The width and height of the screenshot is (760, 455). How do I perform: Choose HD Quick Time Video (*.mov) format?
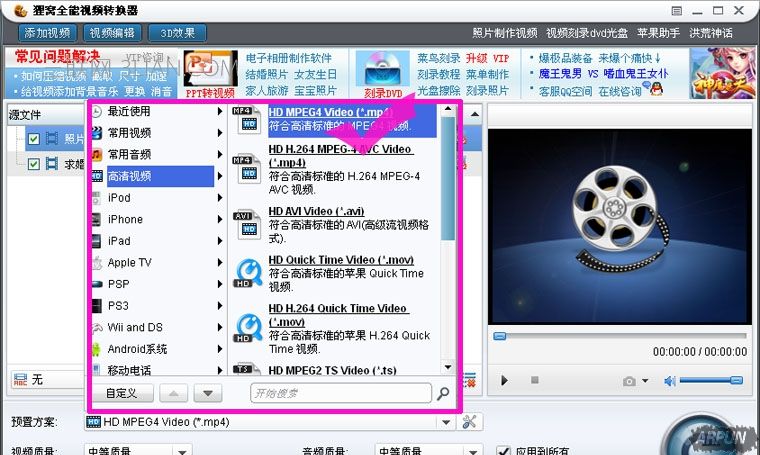tap(341, 260)
